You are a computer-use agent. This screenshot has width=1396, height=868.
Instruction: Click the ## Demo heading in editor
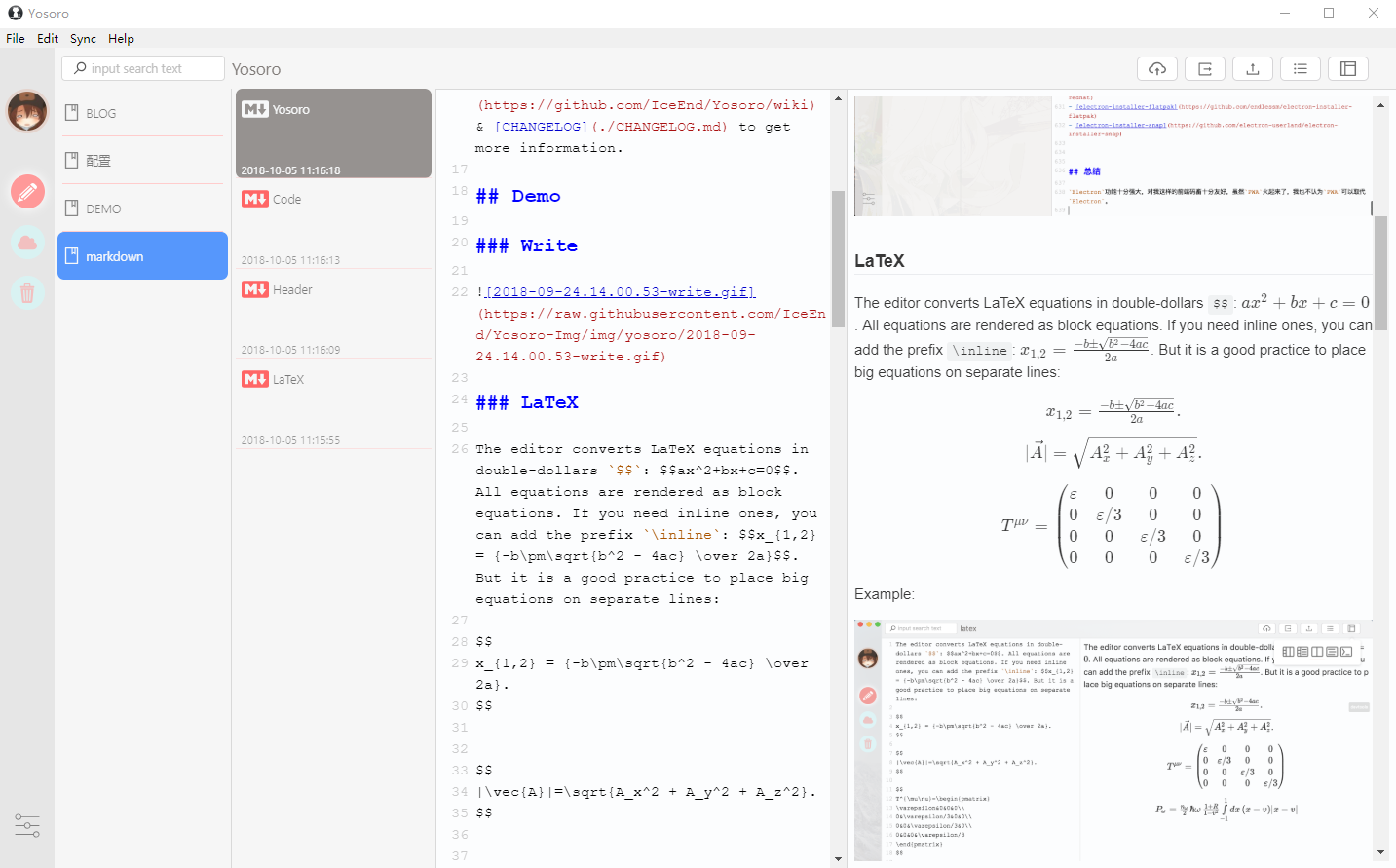[x=518, y=196]
